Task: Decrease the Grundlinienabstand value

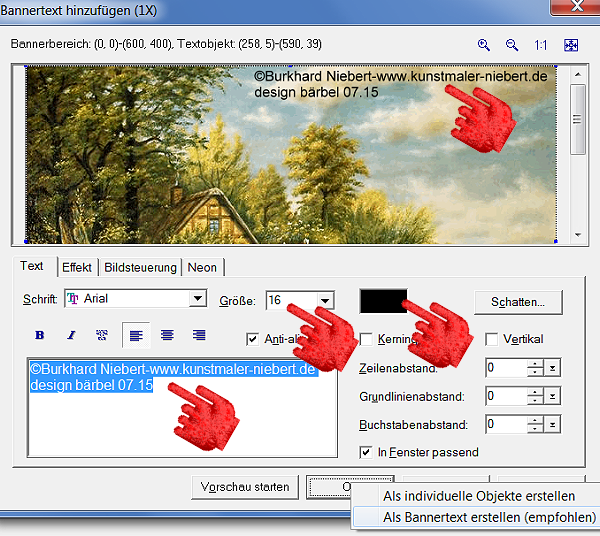Action: pos(535,401)
